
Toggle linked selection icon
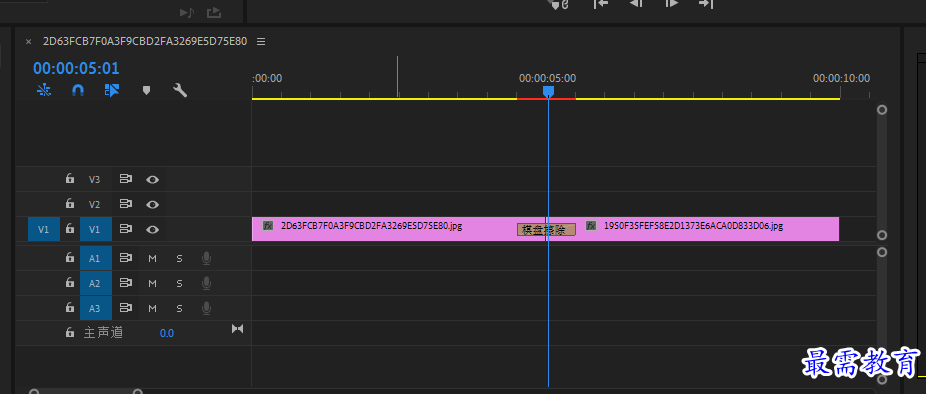pyautogui.click(x=112, y=90)
